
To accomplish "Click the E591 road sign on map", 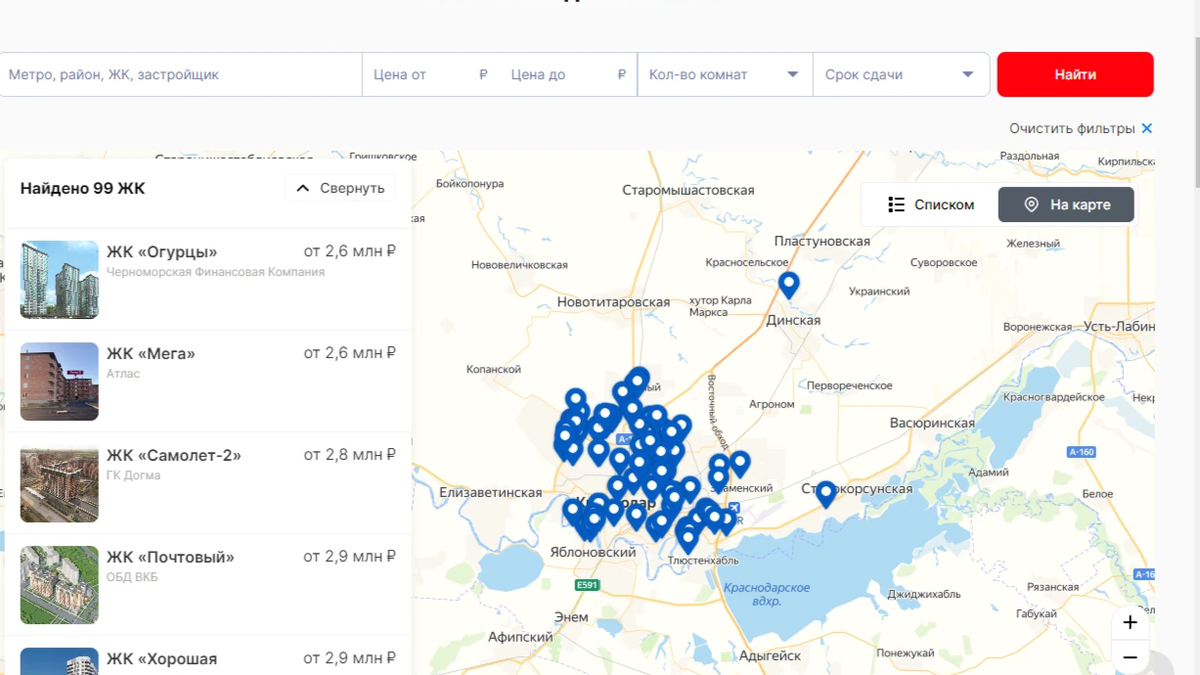I will tap(588, 585).
